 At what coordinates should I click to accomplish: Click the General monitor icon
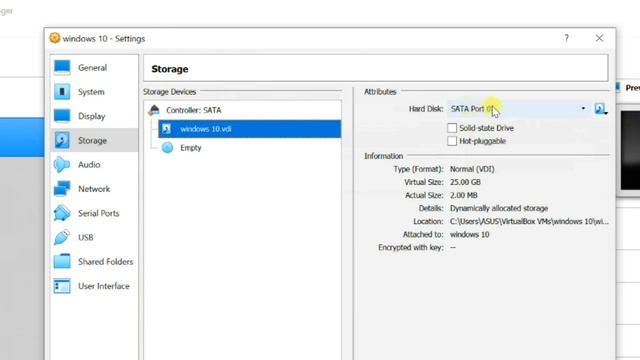click(62, 67)
